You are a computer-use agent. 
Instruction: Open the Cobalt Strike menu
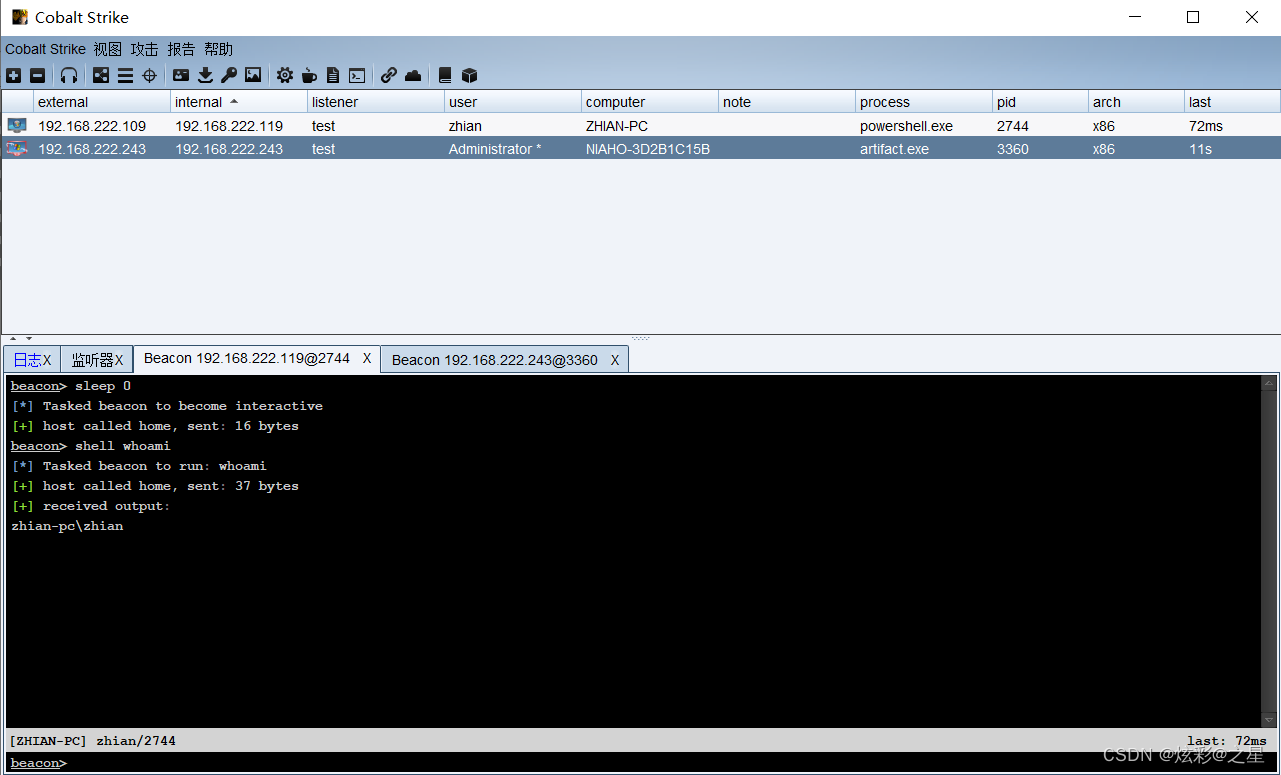coord(45,49)
